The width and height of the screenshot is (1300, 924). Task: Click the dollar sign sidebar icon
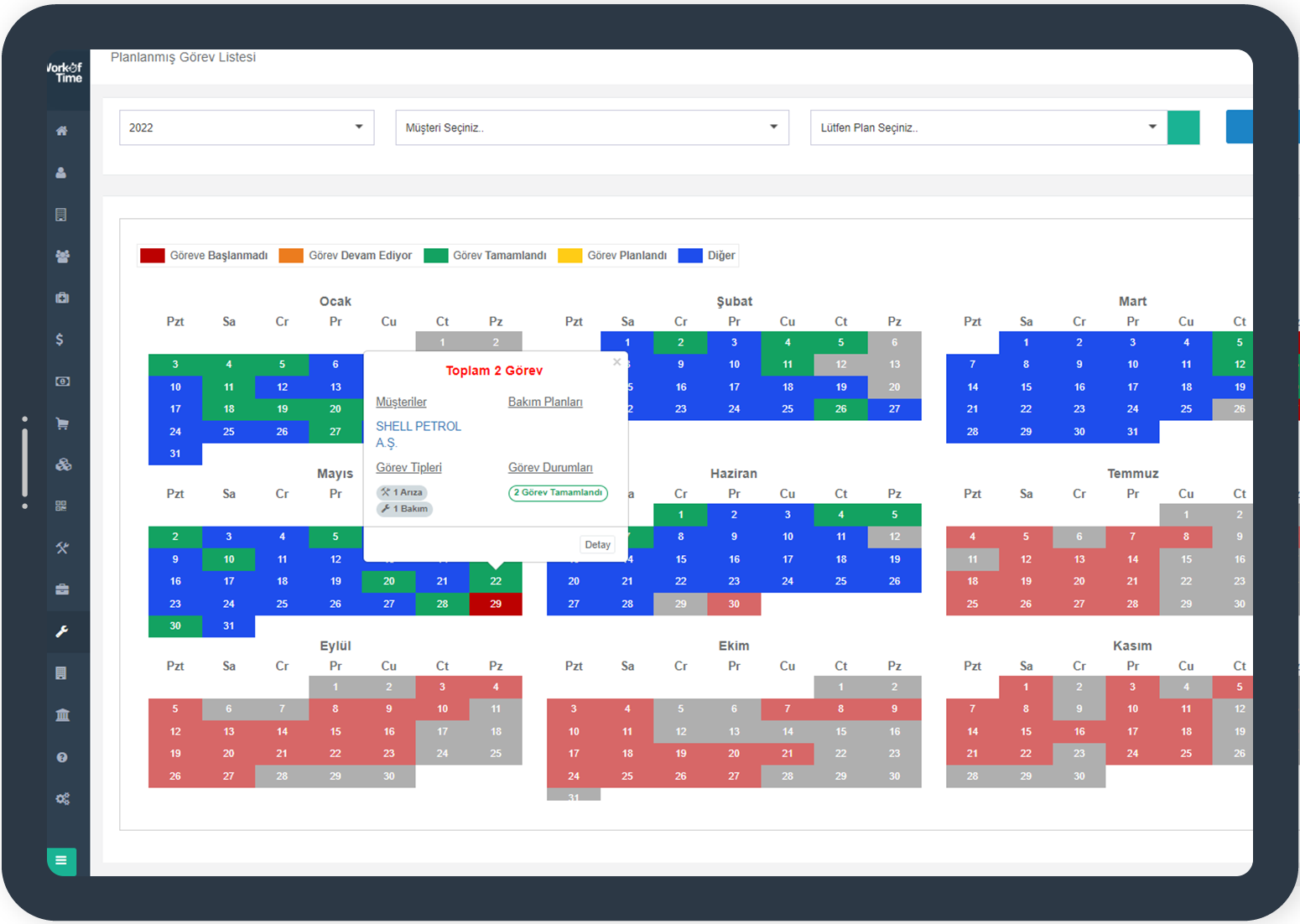60,340
